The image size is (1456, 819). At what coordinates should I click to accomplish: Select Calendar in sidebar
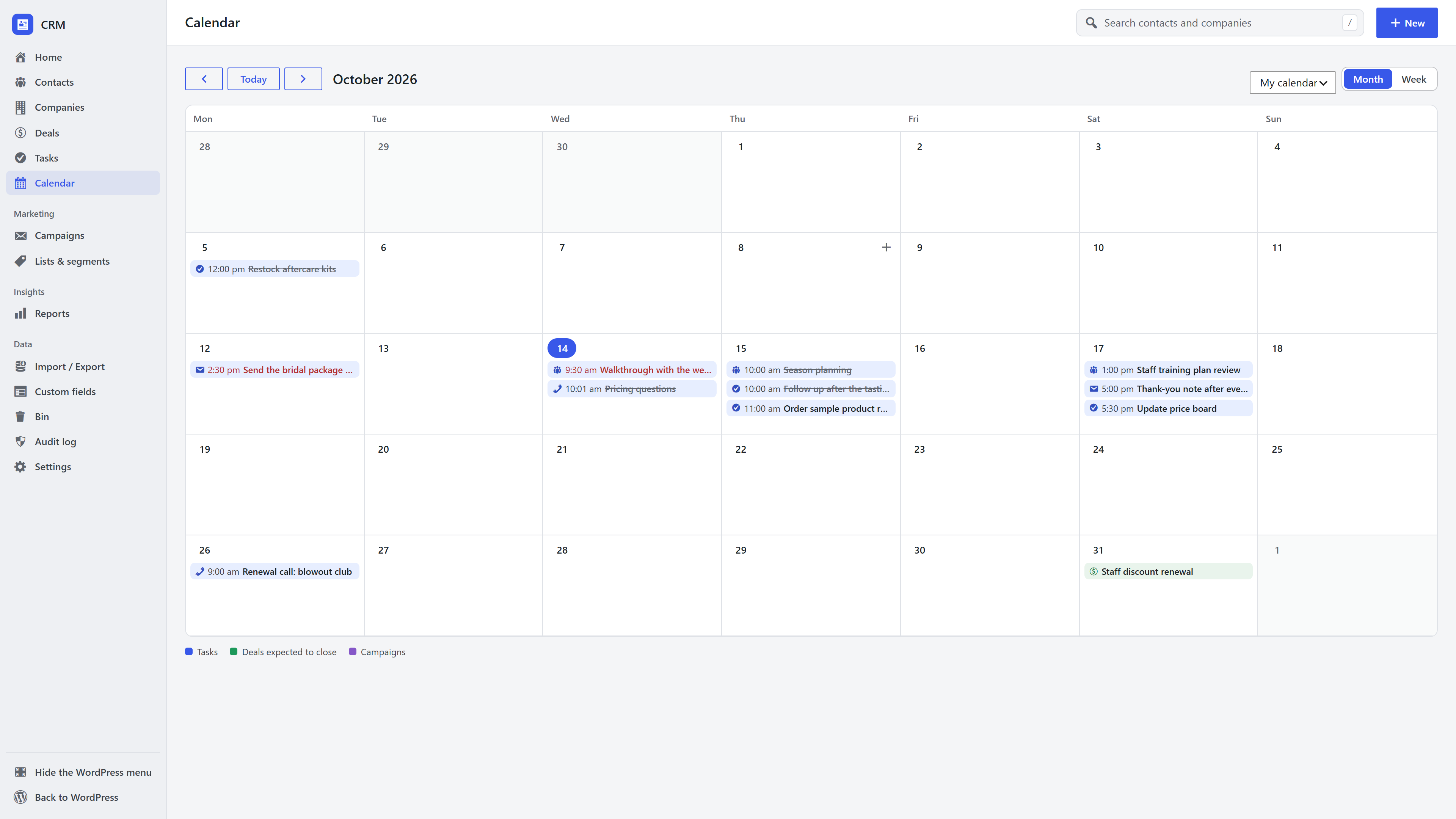point(83,183)
